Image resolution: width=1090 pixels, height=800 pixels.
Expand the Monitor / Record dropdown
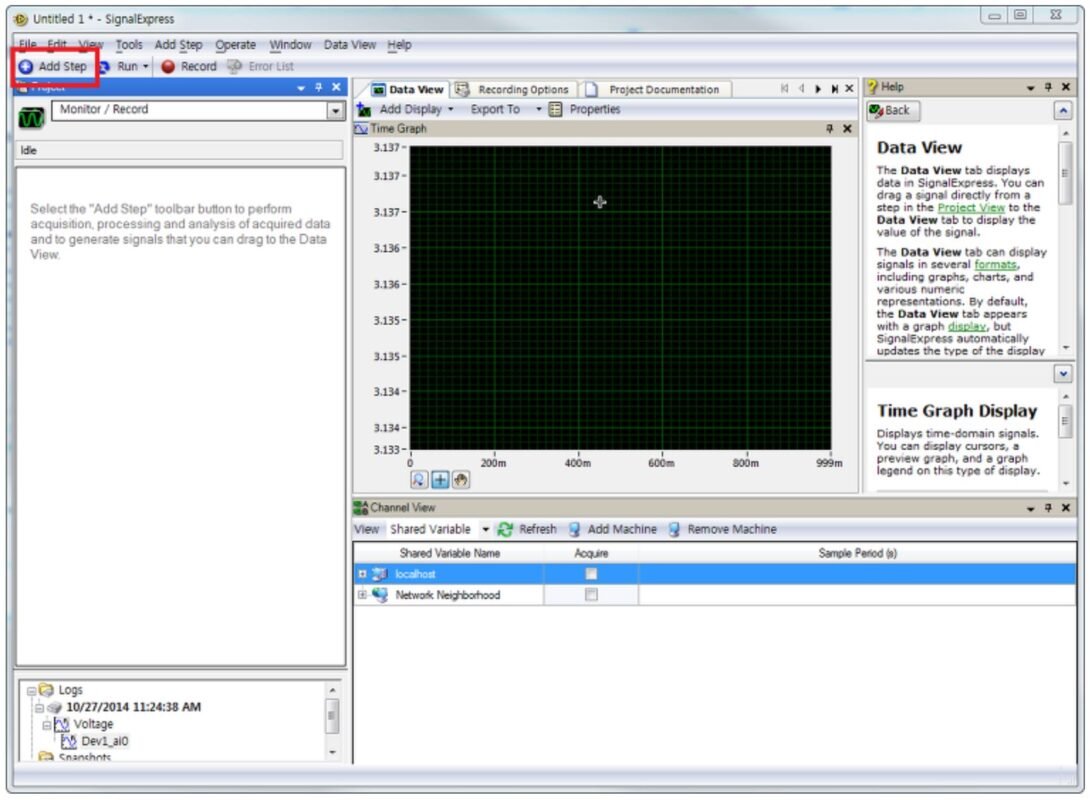pyautogui.click(x=336, y=111)
